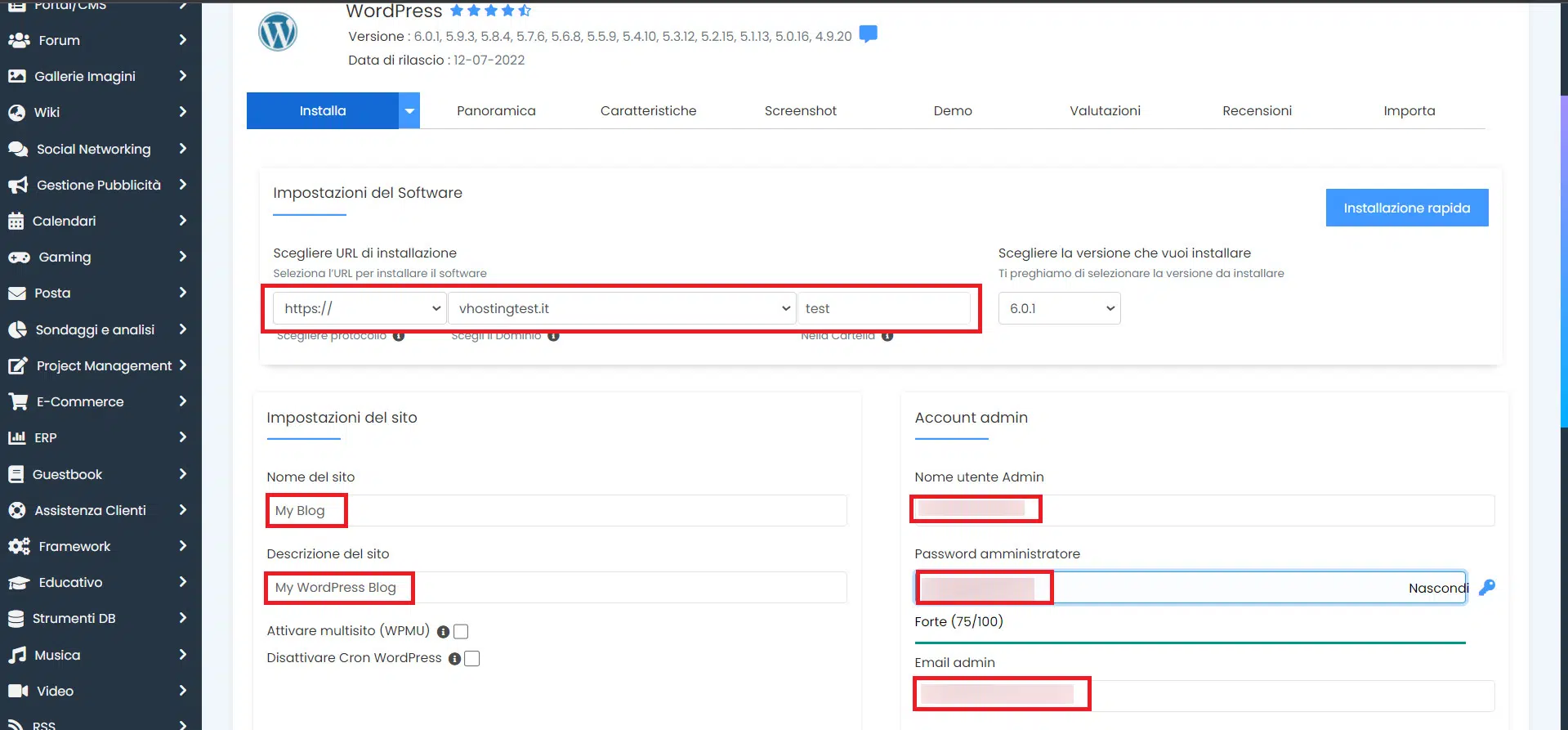Click the WordPress star rating
Screen dimensions: 1568x730
coord(490,11)
